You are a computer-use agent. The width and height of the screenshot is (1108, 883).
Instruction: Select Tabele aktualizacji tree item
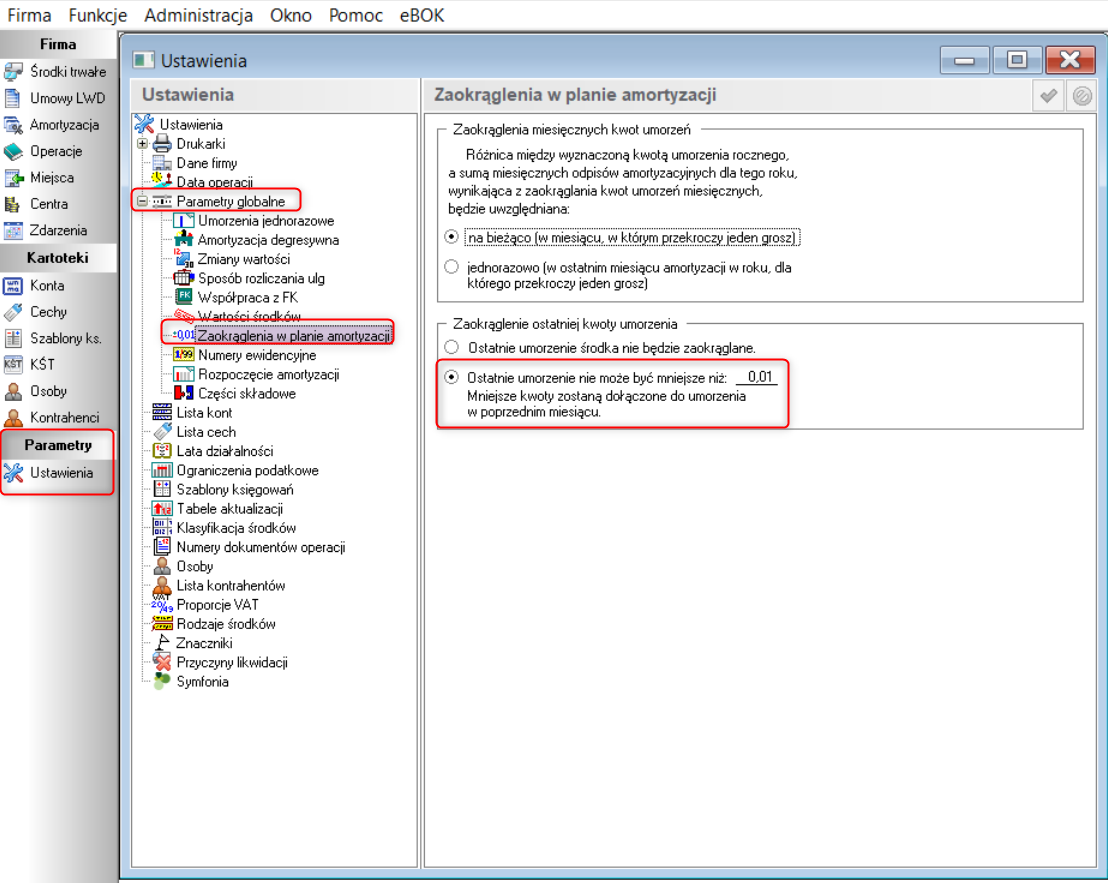(x=230, y=509)
